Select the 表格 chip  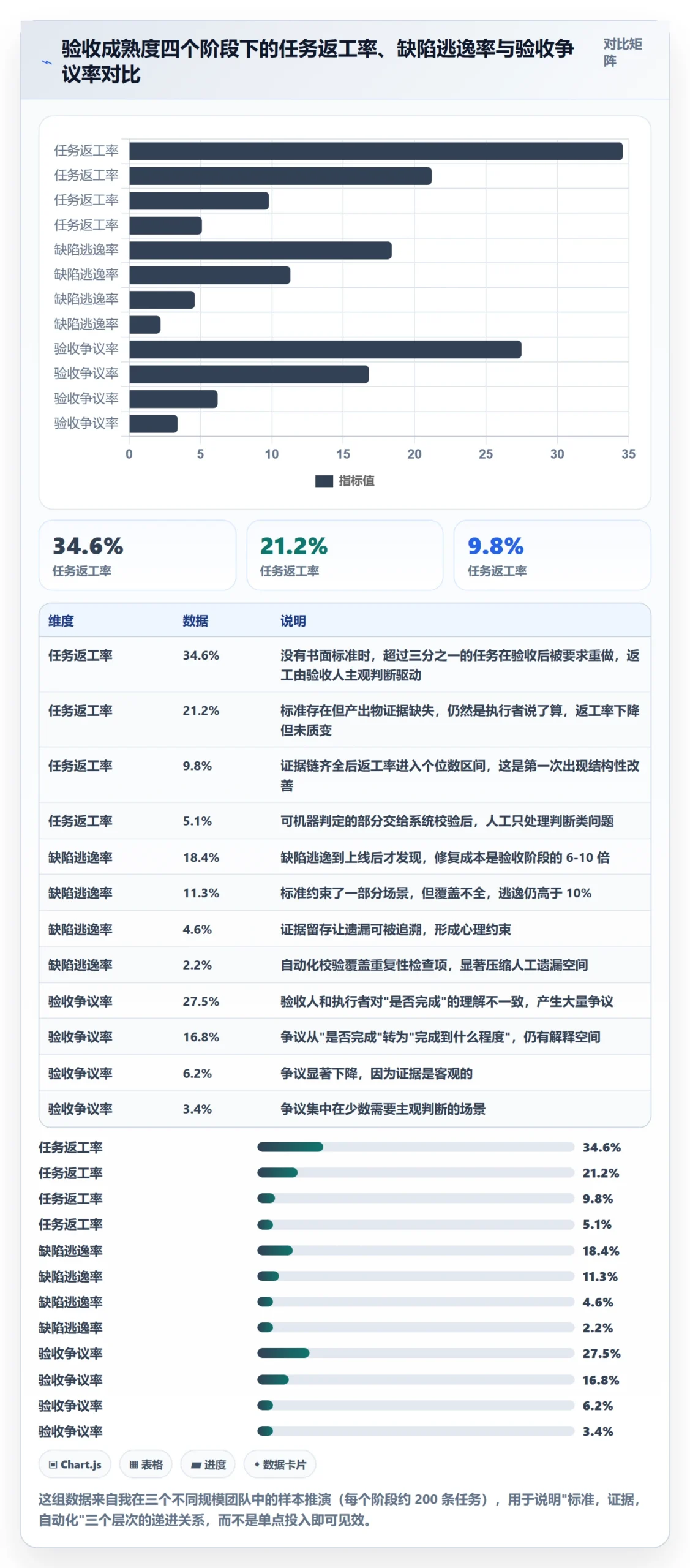146,1464
